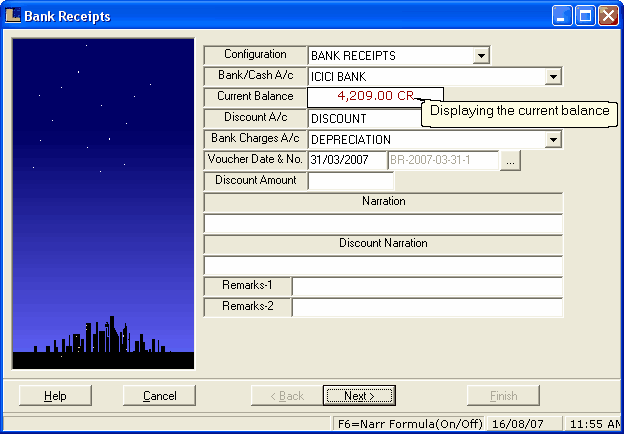Click the F6=Narr Formula(On/Off) status entry
The width and height of the screenshot is (624, 434).
[x=410, y=424]
